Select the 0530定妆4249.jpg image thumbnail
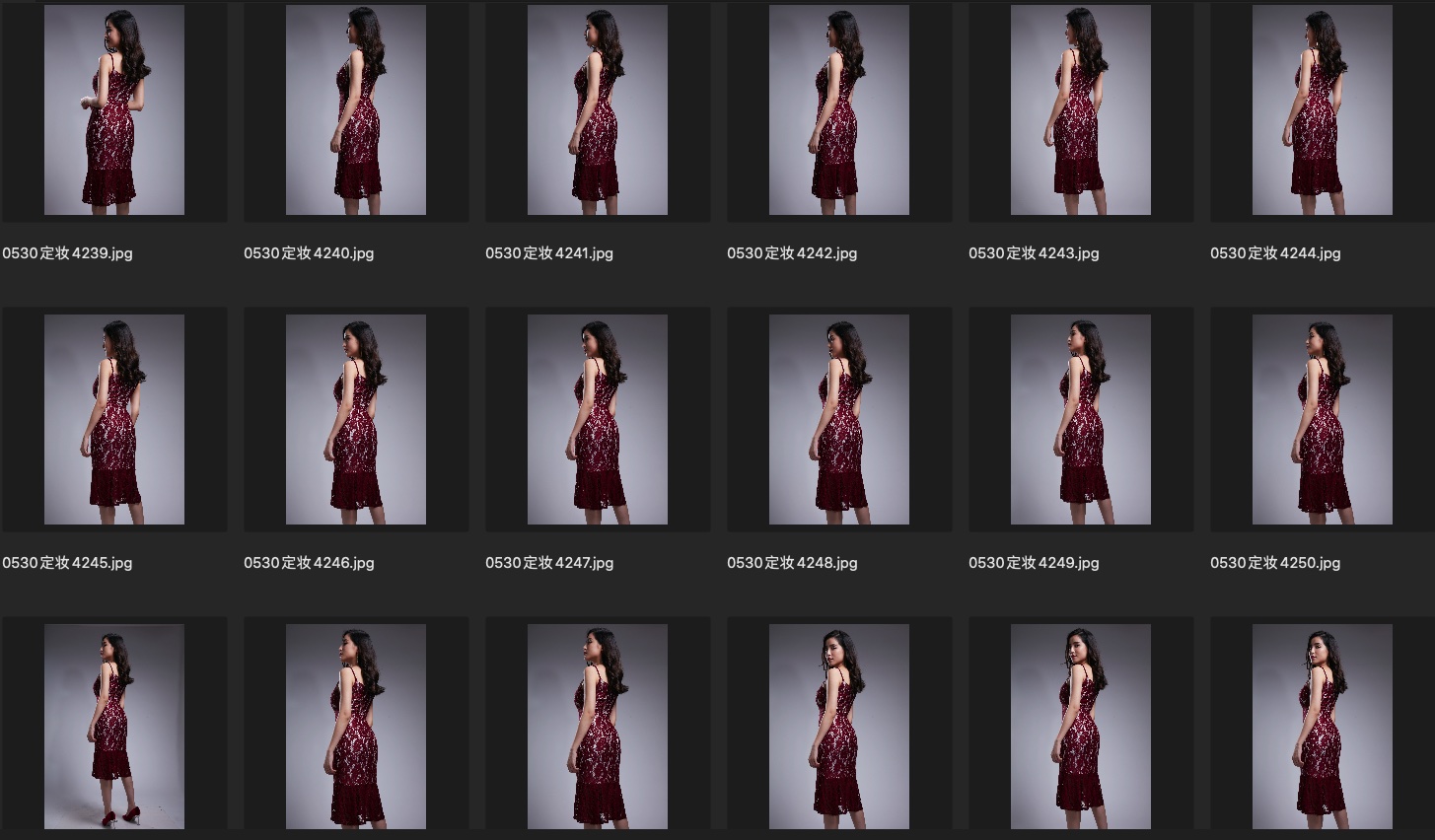Viewport: 1435px width, 840px height. click(1081, 419)
